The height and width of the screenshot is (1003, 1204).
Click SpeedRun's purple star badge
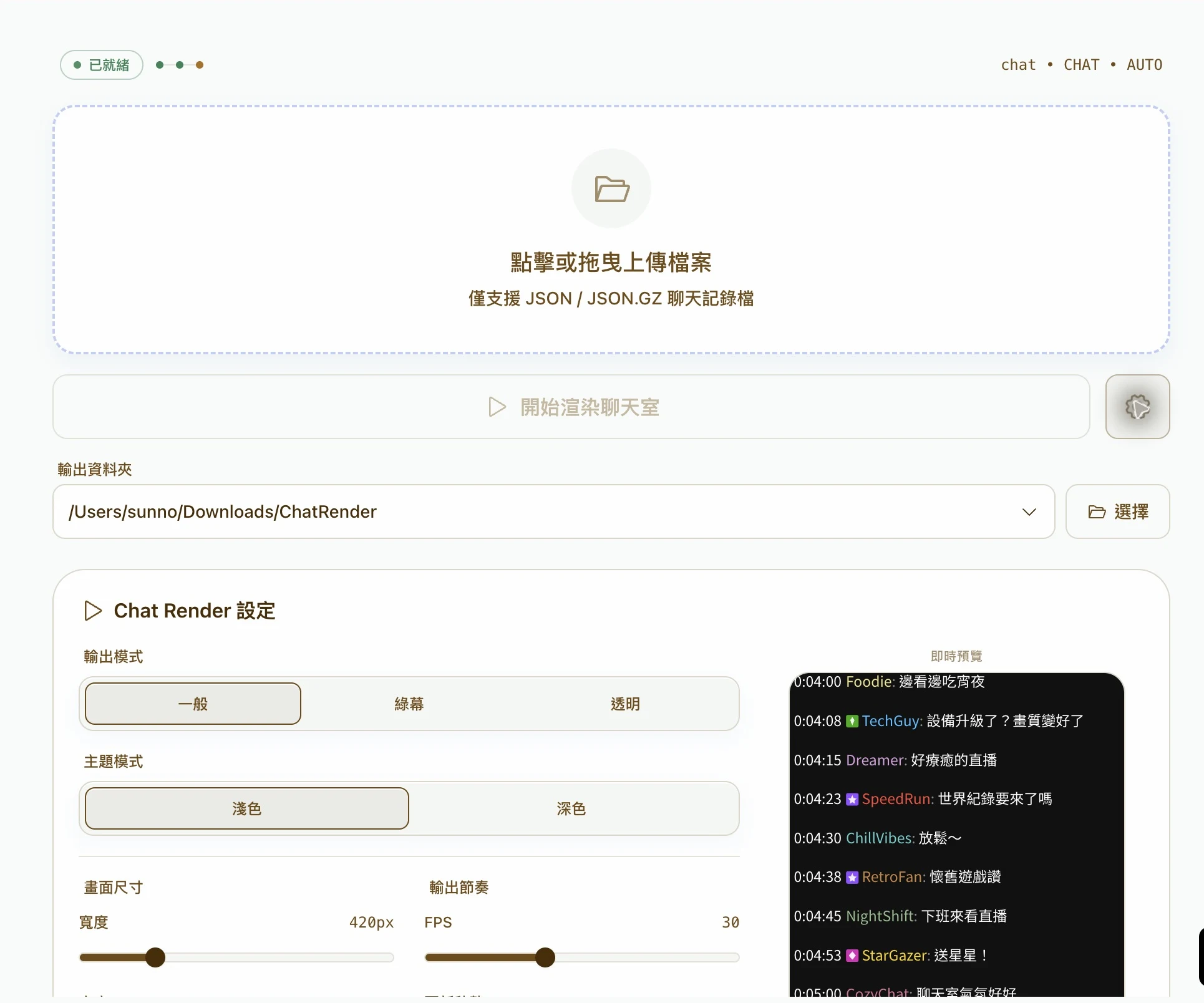pyautogui.click(x=852, y=799)
